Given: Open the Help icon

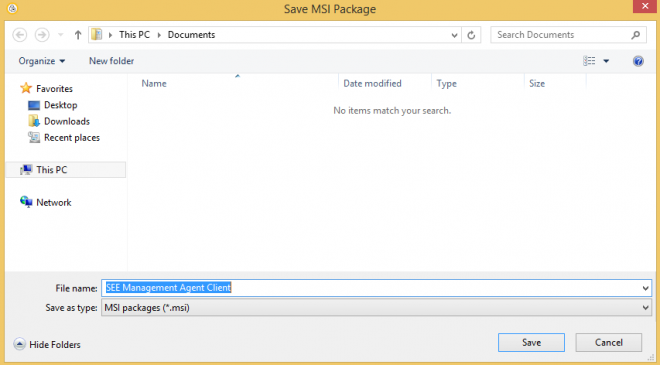Looking at the screenshot, I should coord(638,61).
